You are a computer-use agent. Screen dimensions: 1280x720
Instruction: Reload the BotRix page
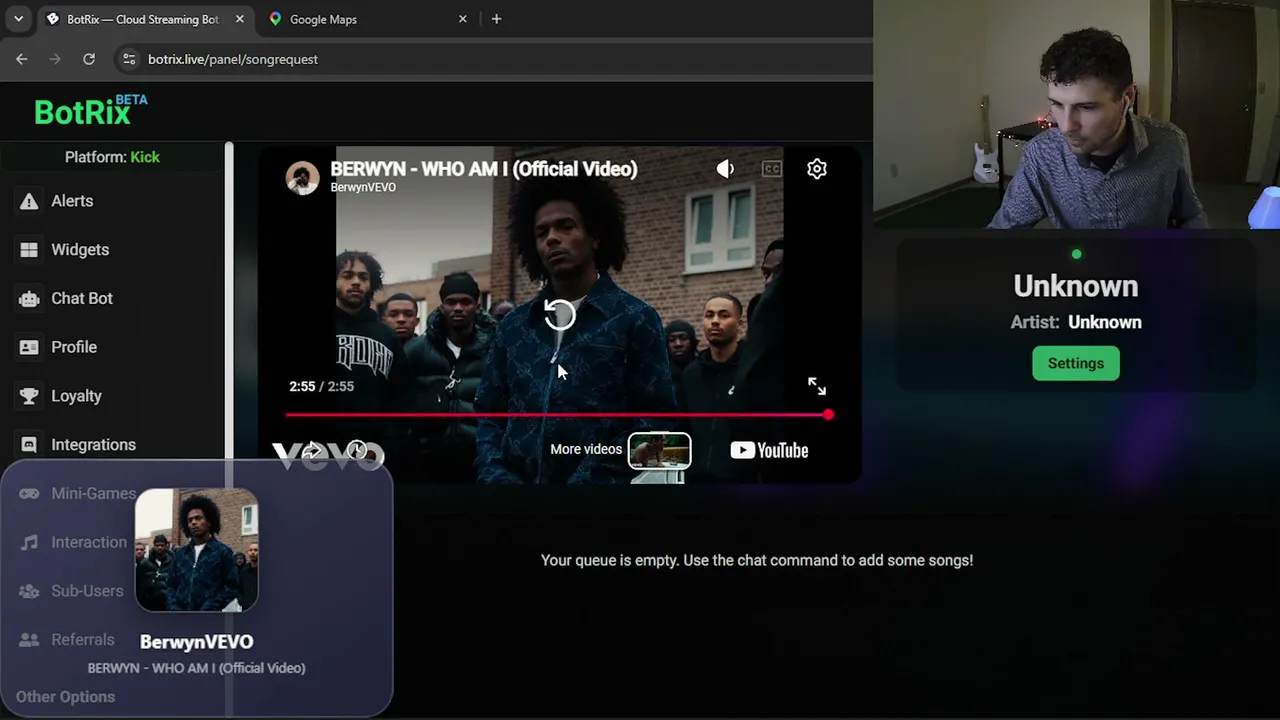pos(89,59)
